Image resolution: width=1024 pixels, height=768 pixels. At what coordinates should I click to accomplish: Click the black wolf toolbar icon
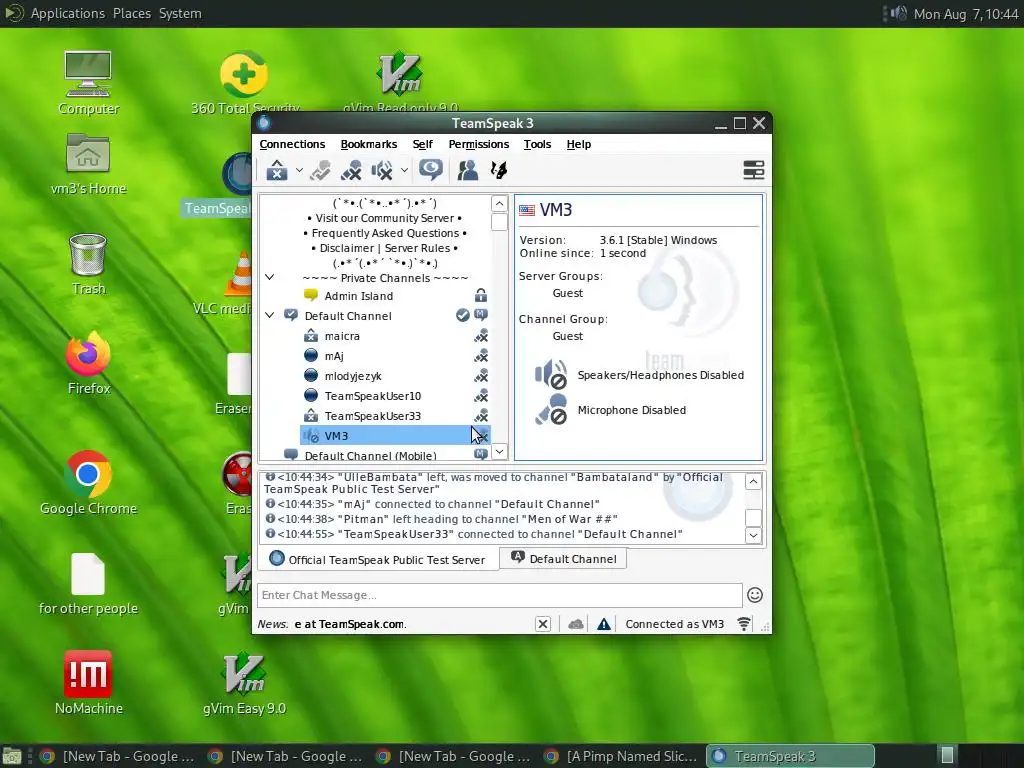(499, 170)
